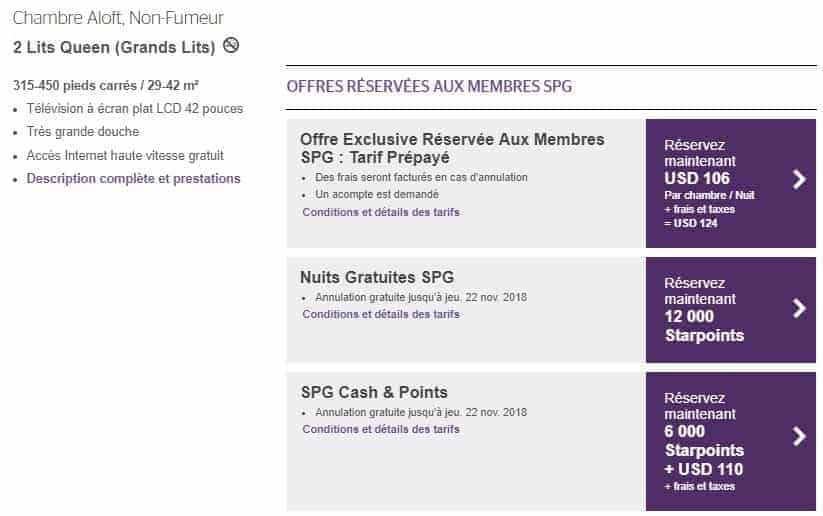Click the Accès Internet haute vitesse gratuit item
Viewport: 823px width, 516px height.
coord(125,156)
